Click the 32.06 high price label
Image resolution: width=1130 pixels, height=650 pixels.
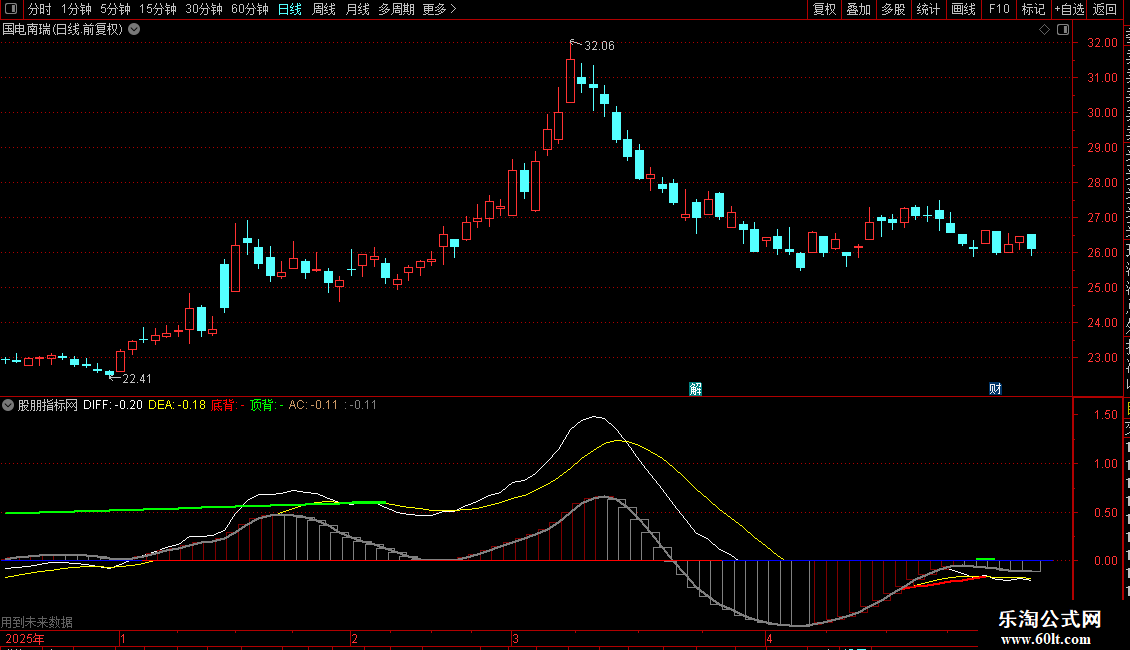click(x=599, y=46)
